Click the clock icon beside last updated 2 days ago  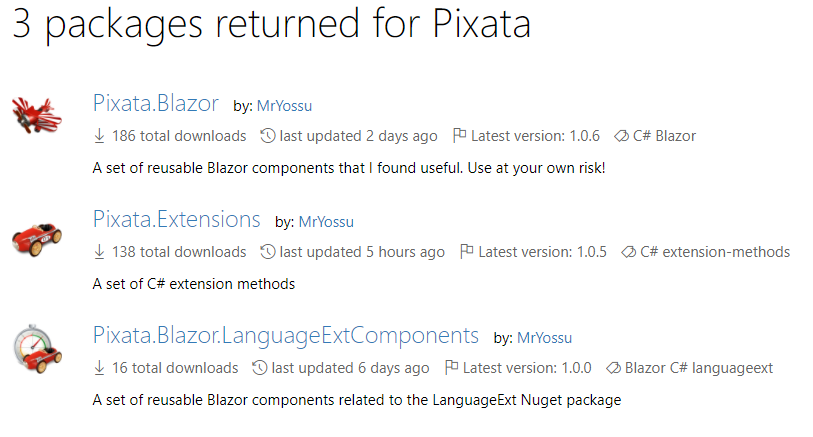tap(268, 136)
